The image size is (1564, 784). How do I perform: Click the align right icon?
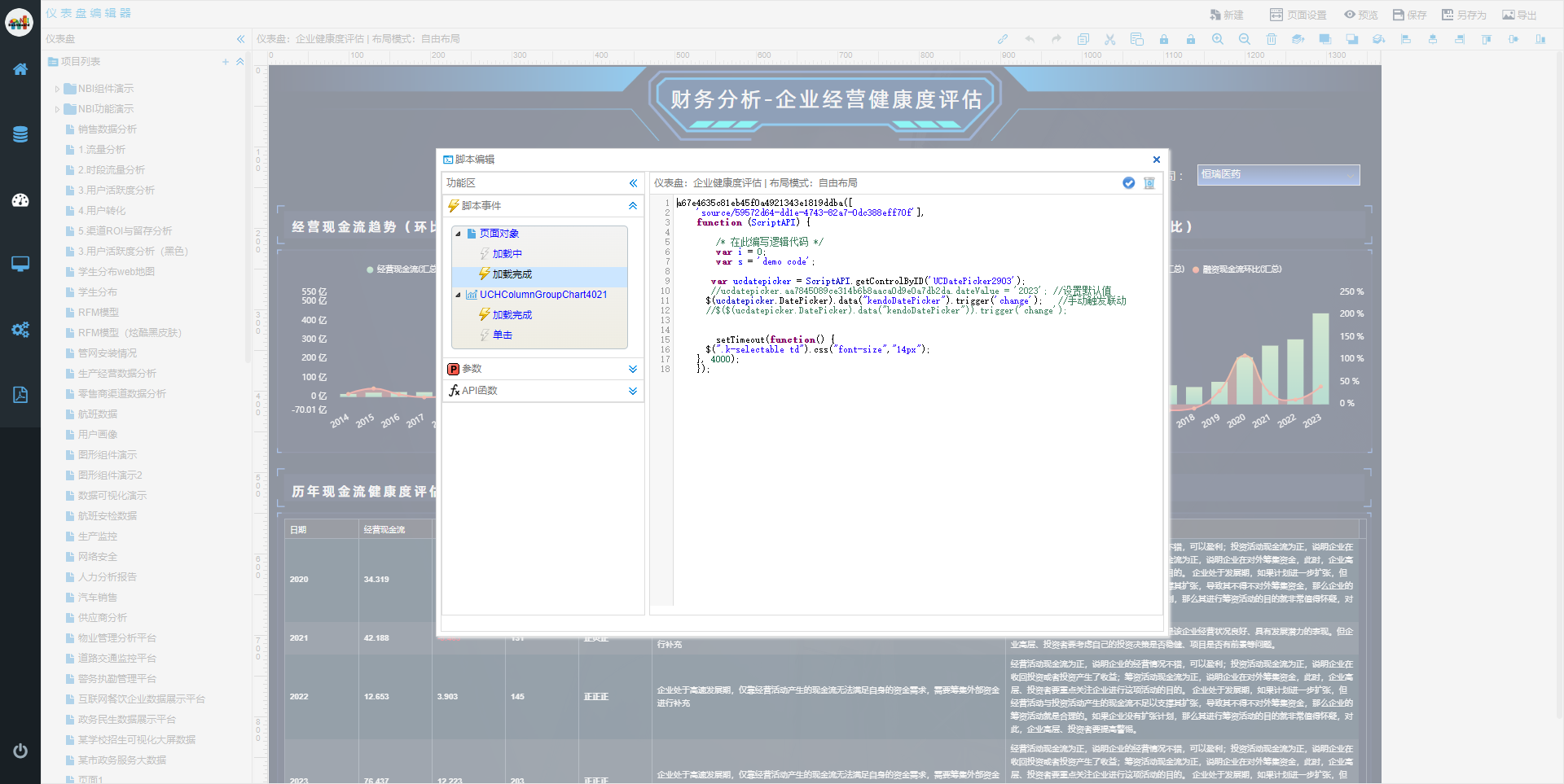coord(1460,39)
